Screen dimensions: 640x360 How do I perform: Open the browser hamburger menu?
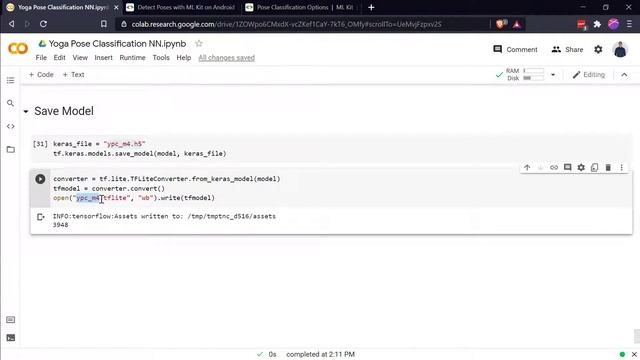point(629,24)
